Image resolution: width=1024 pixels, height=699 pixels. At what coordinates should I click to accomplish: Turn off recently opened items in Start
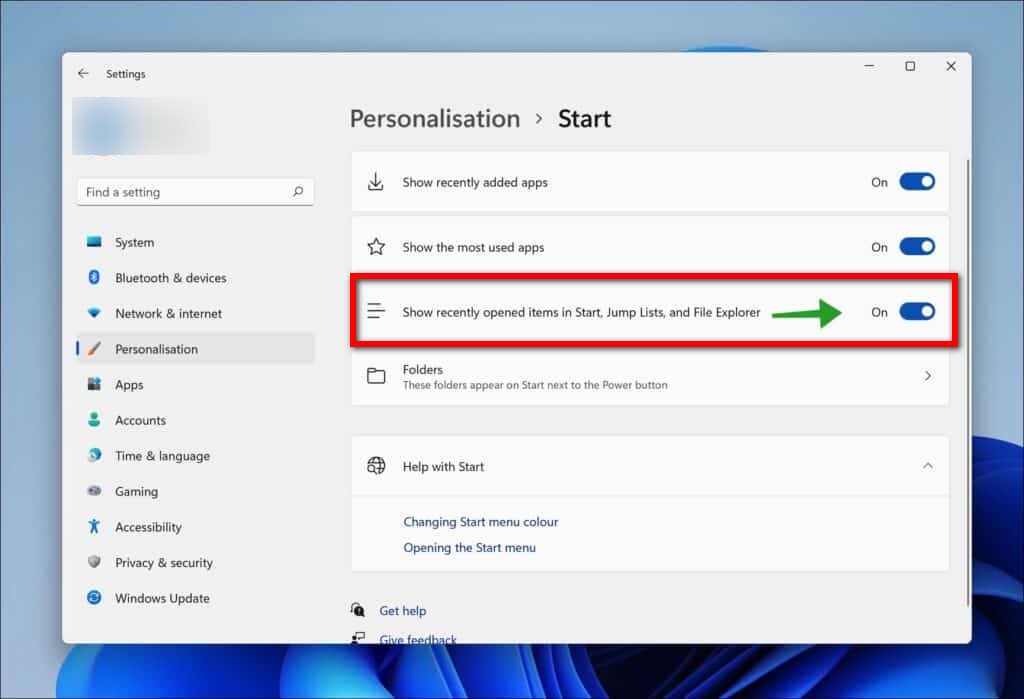(916, 311)
